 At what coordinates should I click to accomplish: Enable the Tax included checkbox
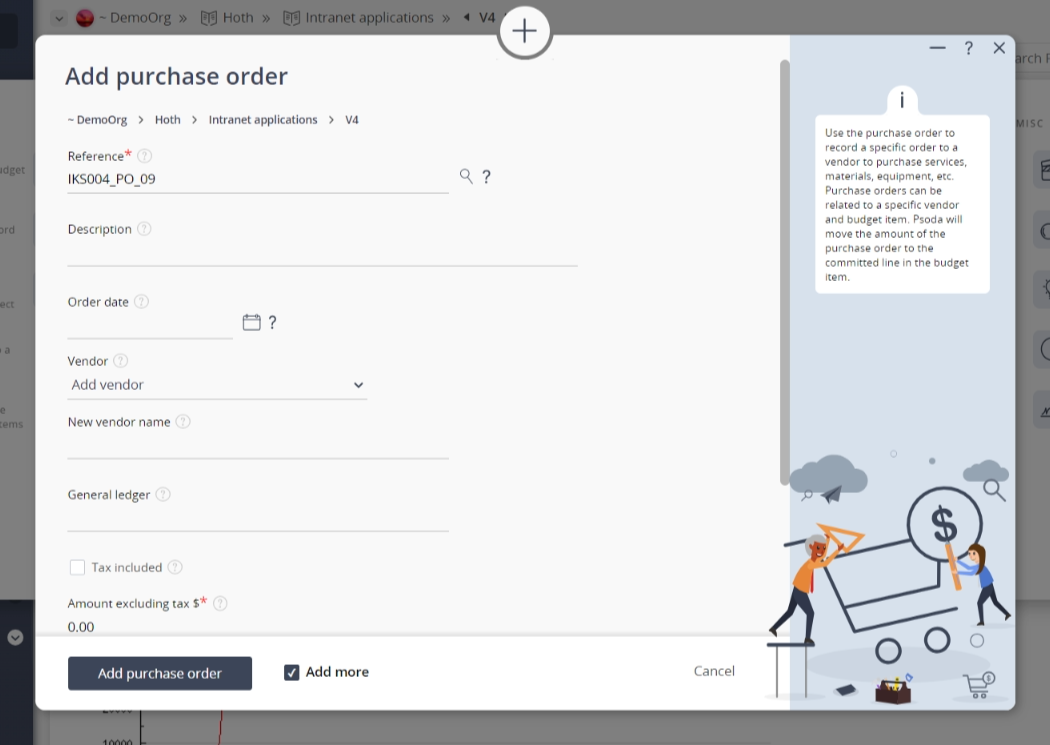[78, 567]
